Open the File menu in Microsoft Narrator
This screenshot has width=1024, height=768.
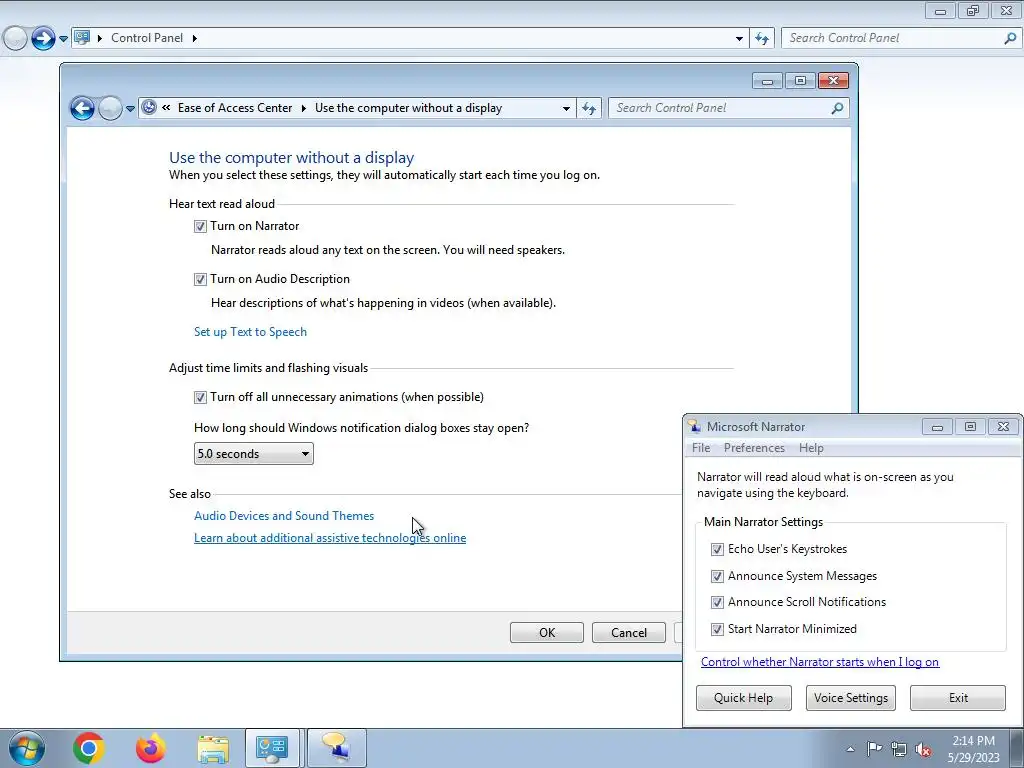[701, 448]
